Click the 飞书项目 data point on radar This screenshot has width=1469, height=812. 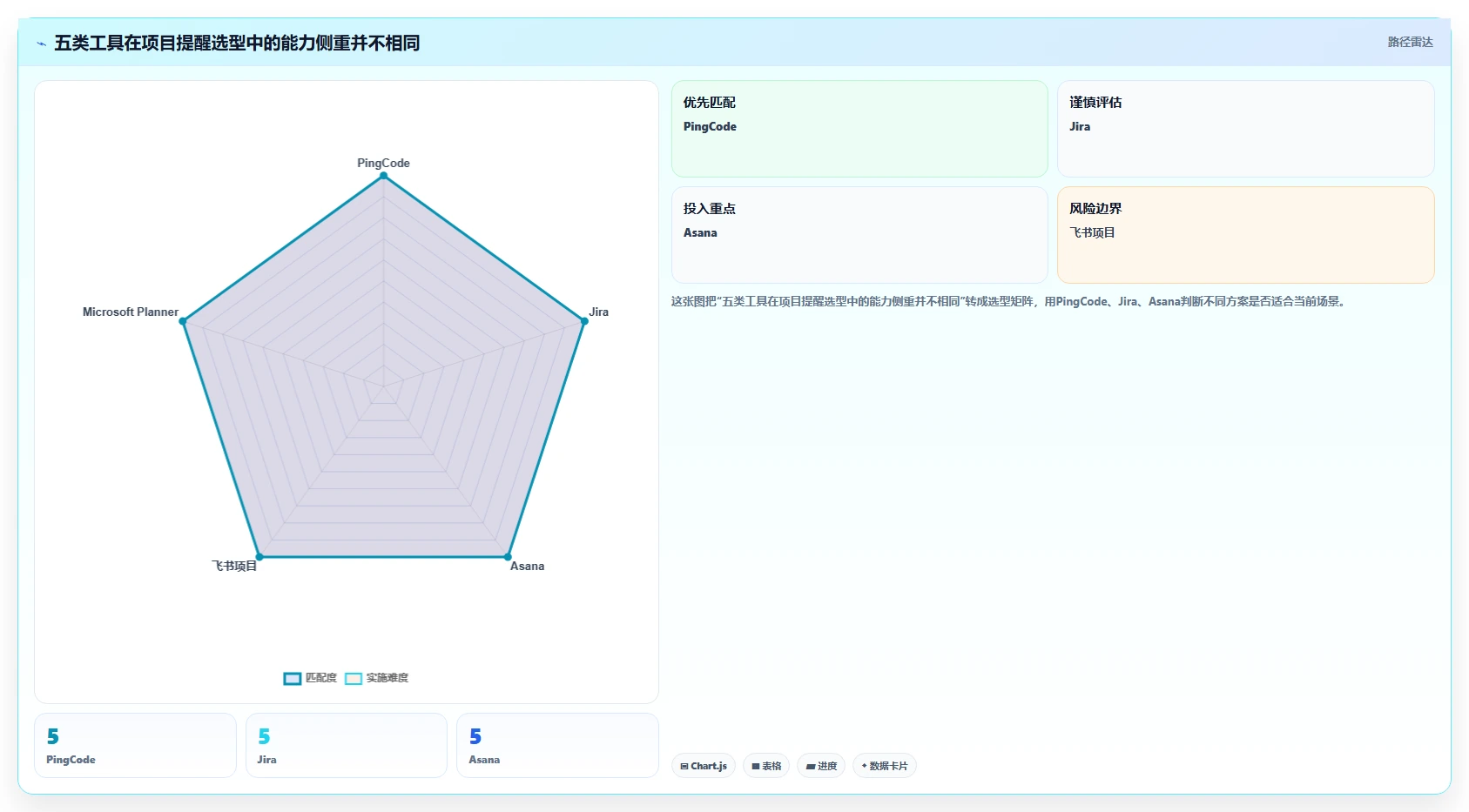coord(259,557)
